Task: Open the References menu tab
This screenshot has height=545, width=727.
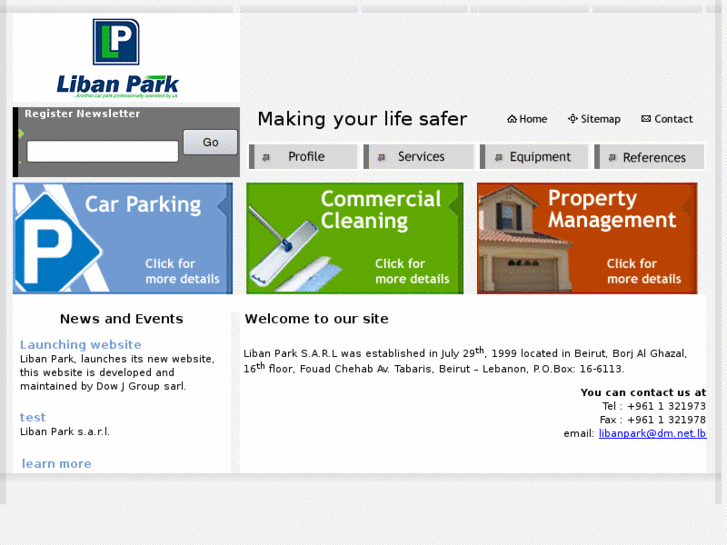Action: [650, 157]
